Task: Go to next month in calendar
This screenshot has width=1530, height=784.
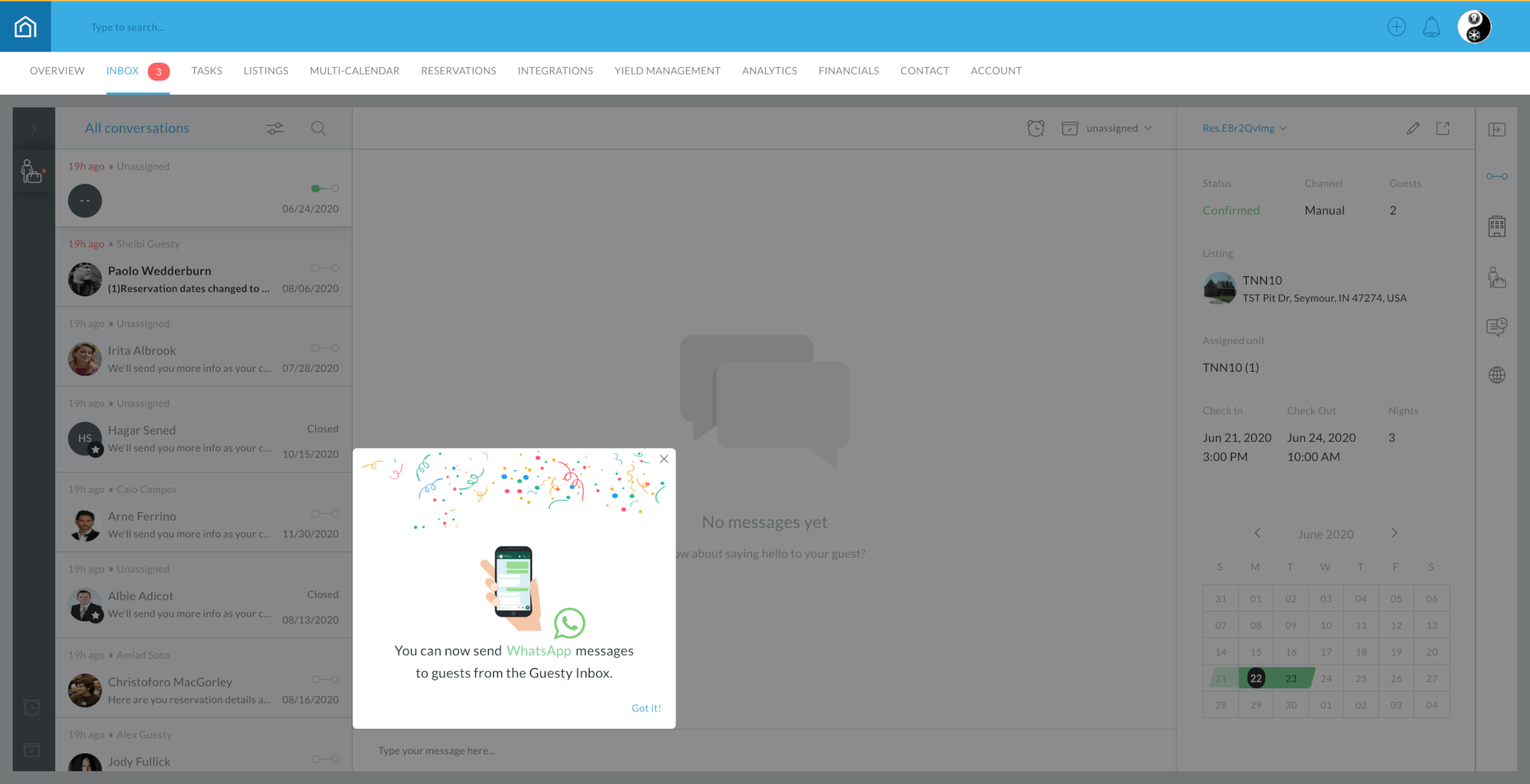Action: pyautogui.click(x=1393, y=533)
